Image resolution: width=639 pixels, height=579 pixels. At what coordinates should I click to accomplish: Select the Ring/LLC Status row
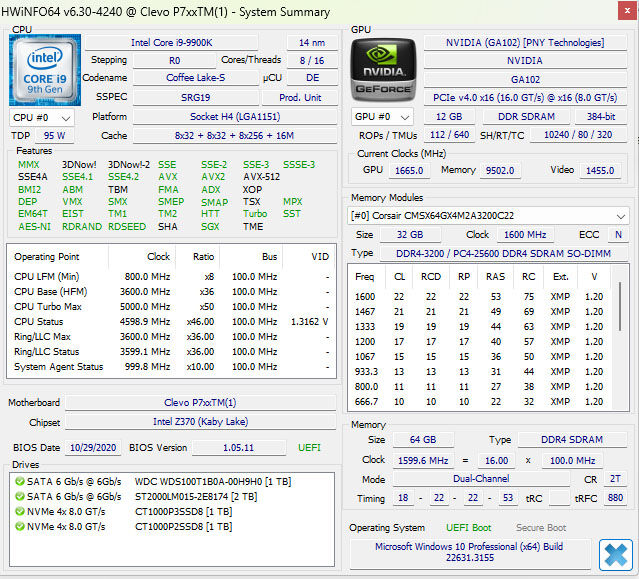coord(172,352)
